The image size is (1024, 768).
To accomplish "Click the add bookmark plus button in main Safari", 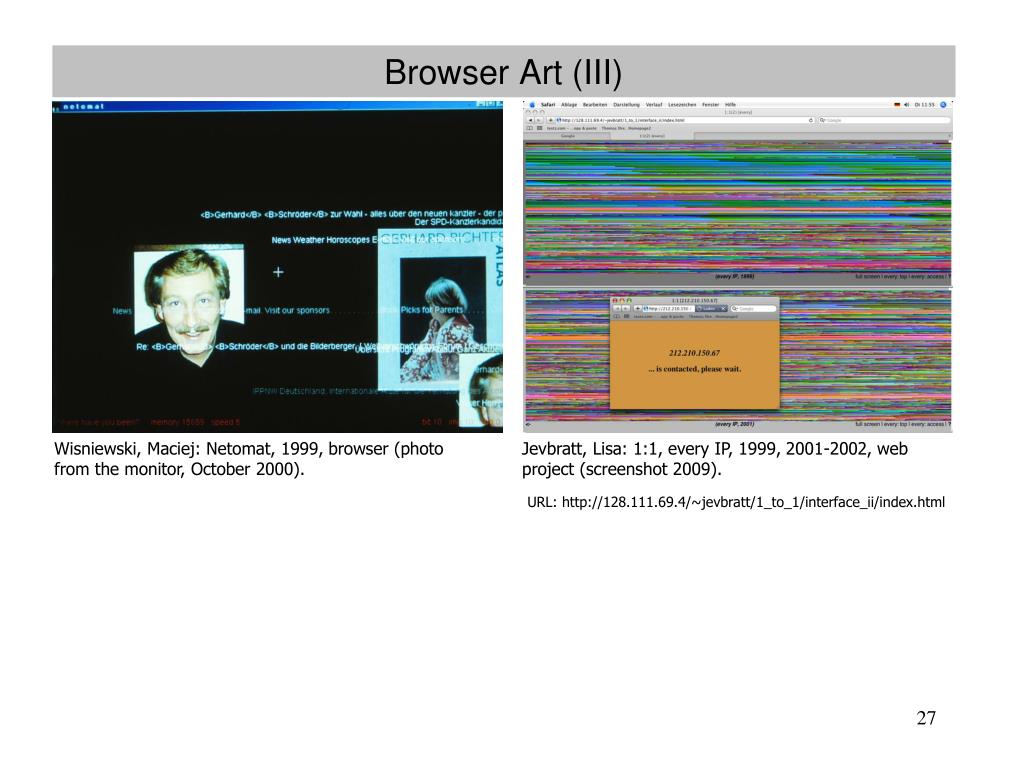I will pyautogui.click(x=551, y=120).
